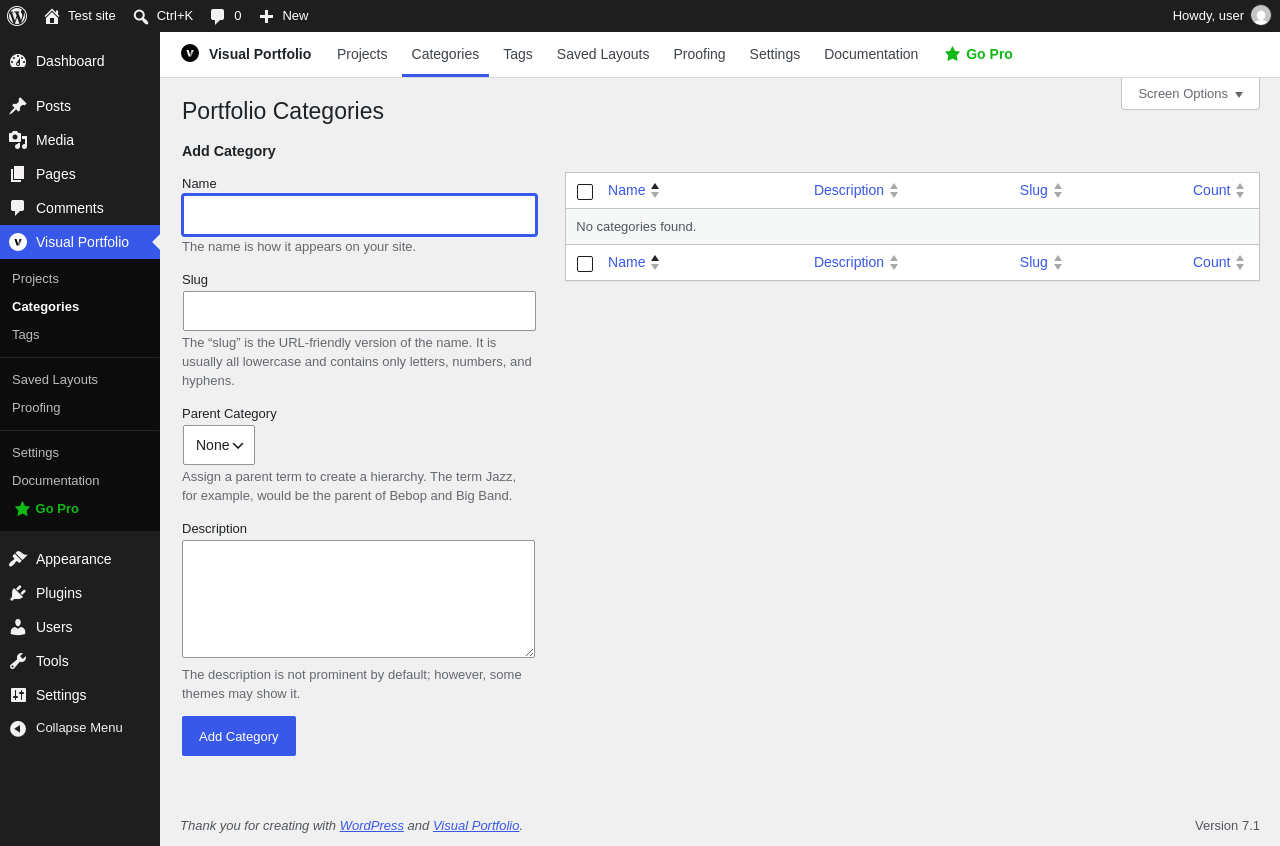The image size is (1280, 846).
Task: Toggle select-all checkbox in table footer
Action: tap(585, 264)
